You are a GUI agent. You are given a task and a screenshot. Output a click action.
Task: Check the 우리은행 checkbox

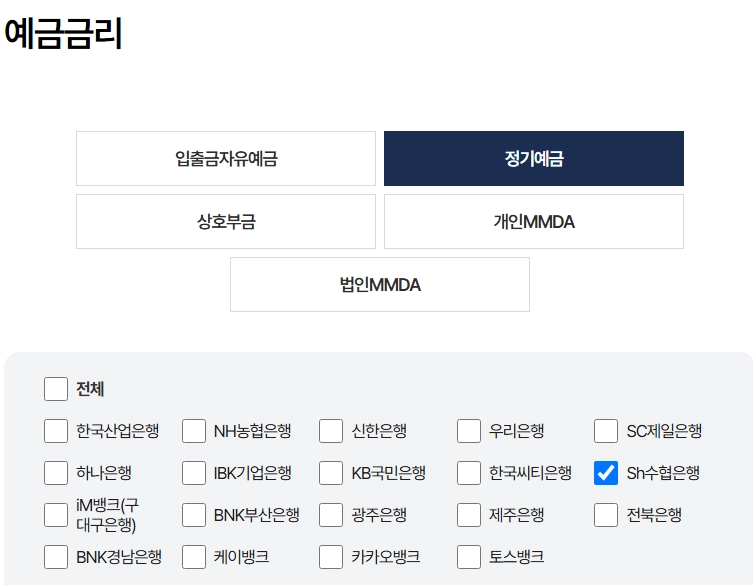pyautogui.click(x=469, y=431)
